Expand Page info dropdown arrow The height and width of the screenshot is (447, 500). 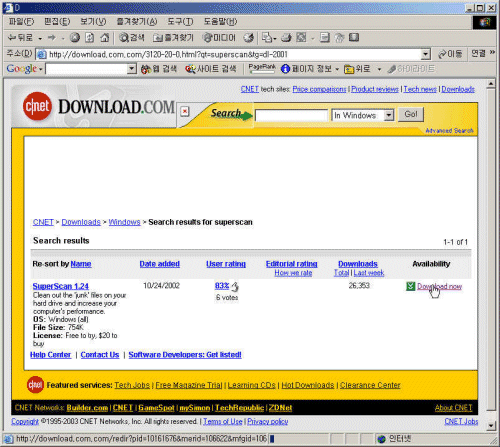(337, 69)
